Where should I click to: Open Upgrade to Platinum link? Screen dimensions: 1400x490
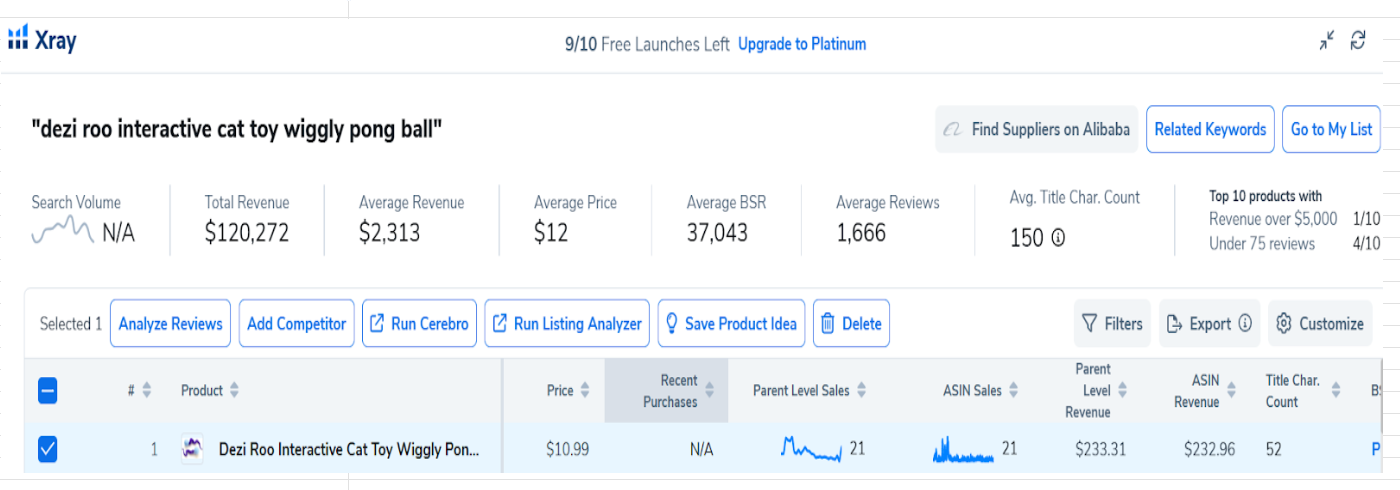pos(802,44)
